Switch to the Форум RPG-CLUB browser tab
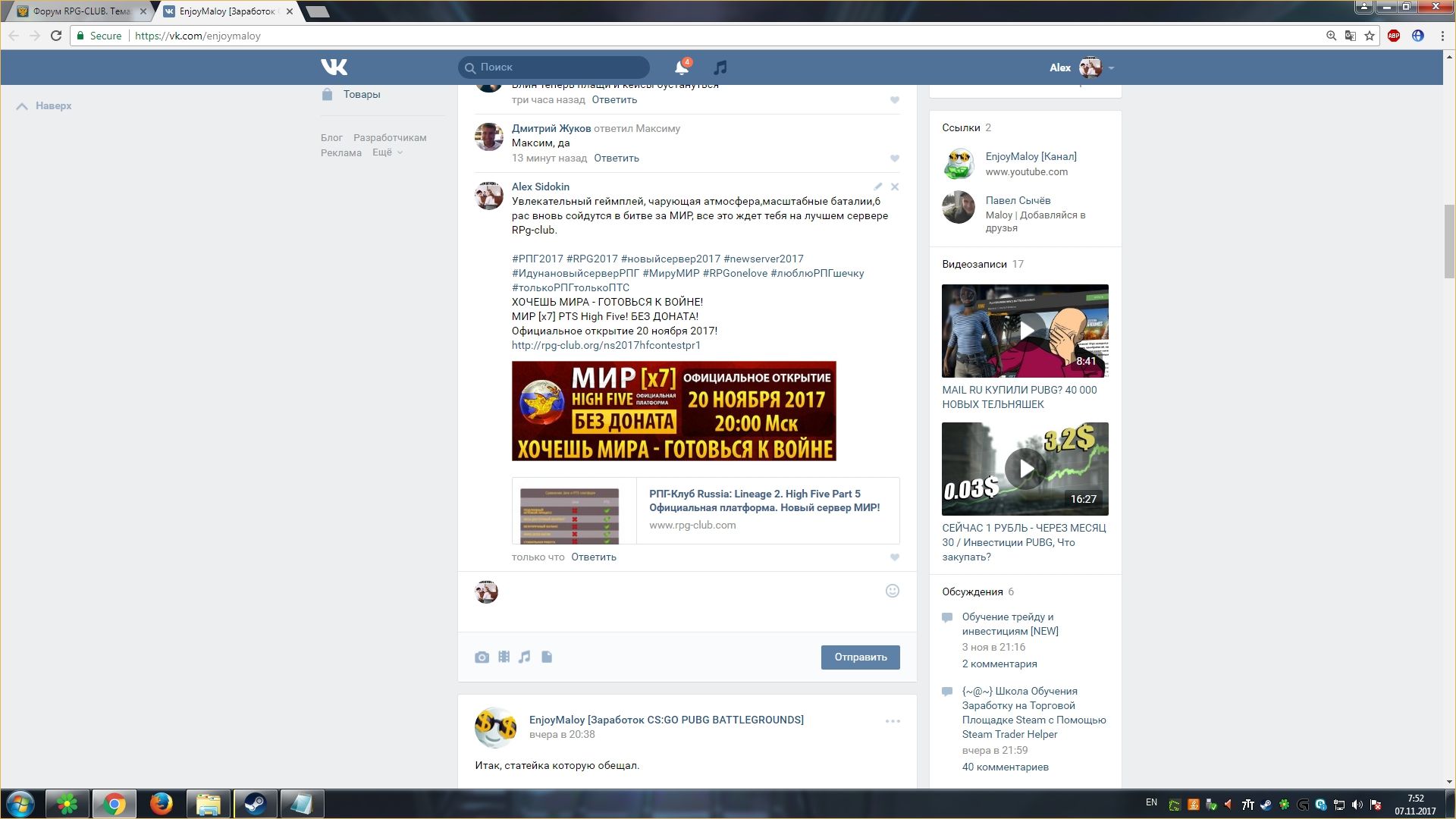The width and height of the screenshot is (1456, 819). click(80, 11)
